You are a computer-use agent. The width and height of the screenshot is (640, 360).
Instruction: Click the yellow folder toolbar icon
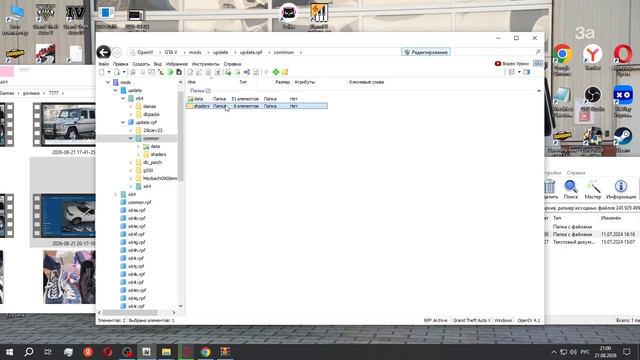tap(285, 72)
